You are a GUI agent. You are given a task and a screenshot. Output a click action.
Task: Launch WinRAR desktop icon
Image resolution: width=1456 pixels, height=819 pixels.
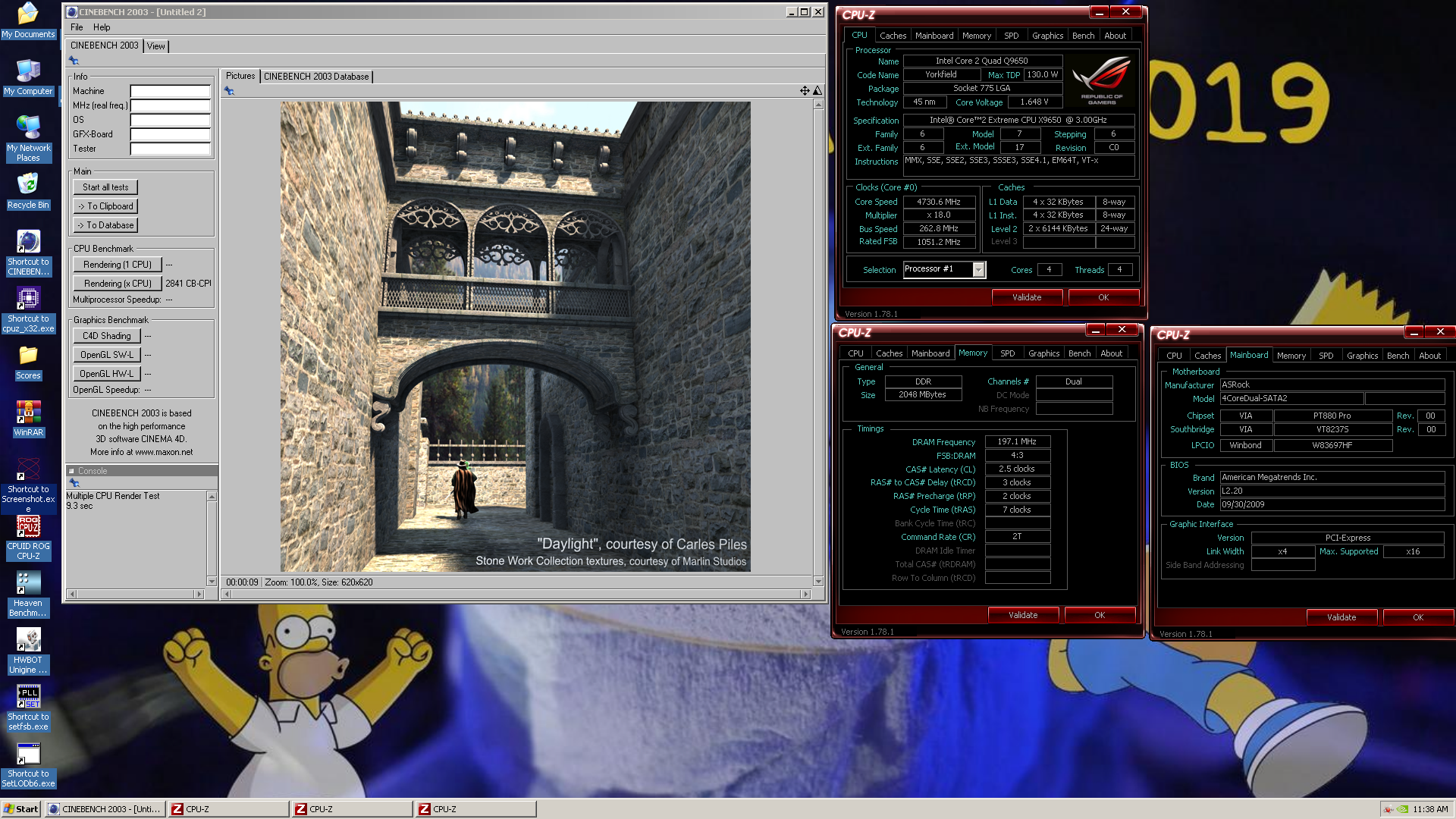(x=28, y=419)
